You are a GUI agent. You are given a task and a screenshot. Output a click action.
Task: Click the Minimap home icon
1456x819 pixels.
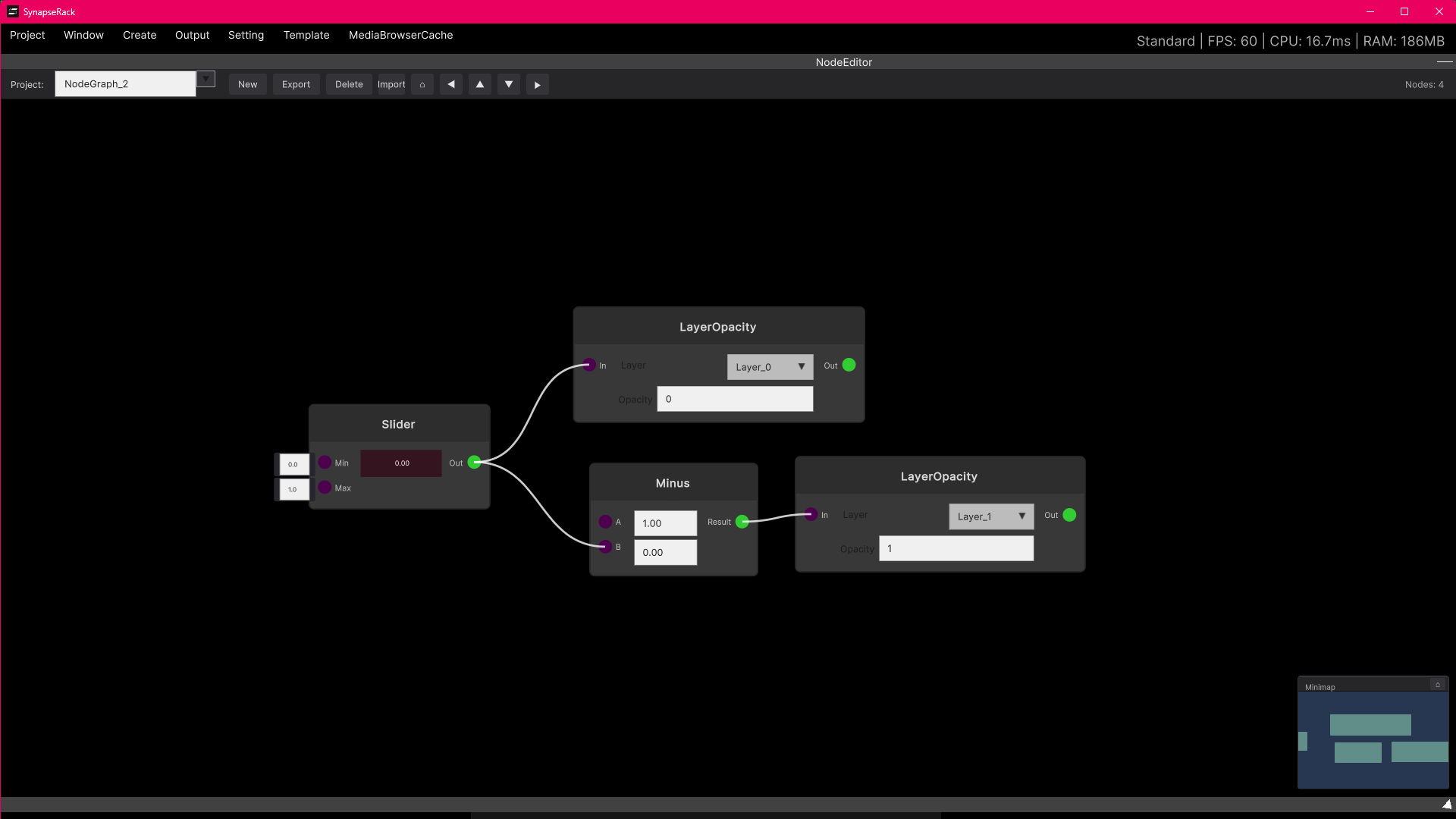[x=1437, y=685]
